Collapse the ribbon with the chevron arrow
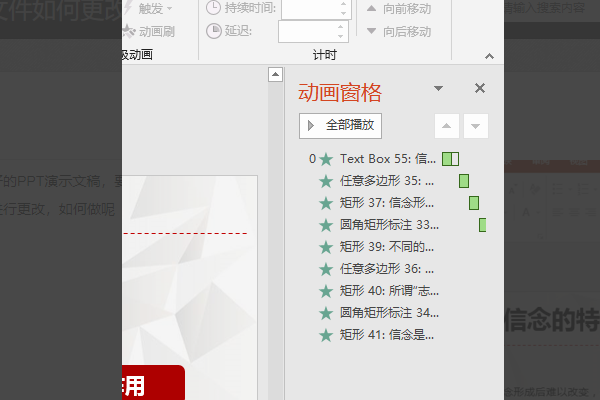600x400 pixels. 490,56
